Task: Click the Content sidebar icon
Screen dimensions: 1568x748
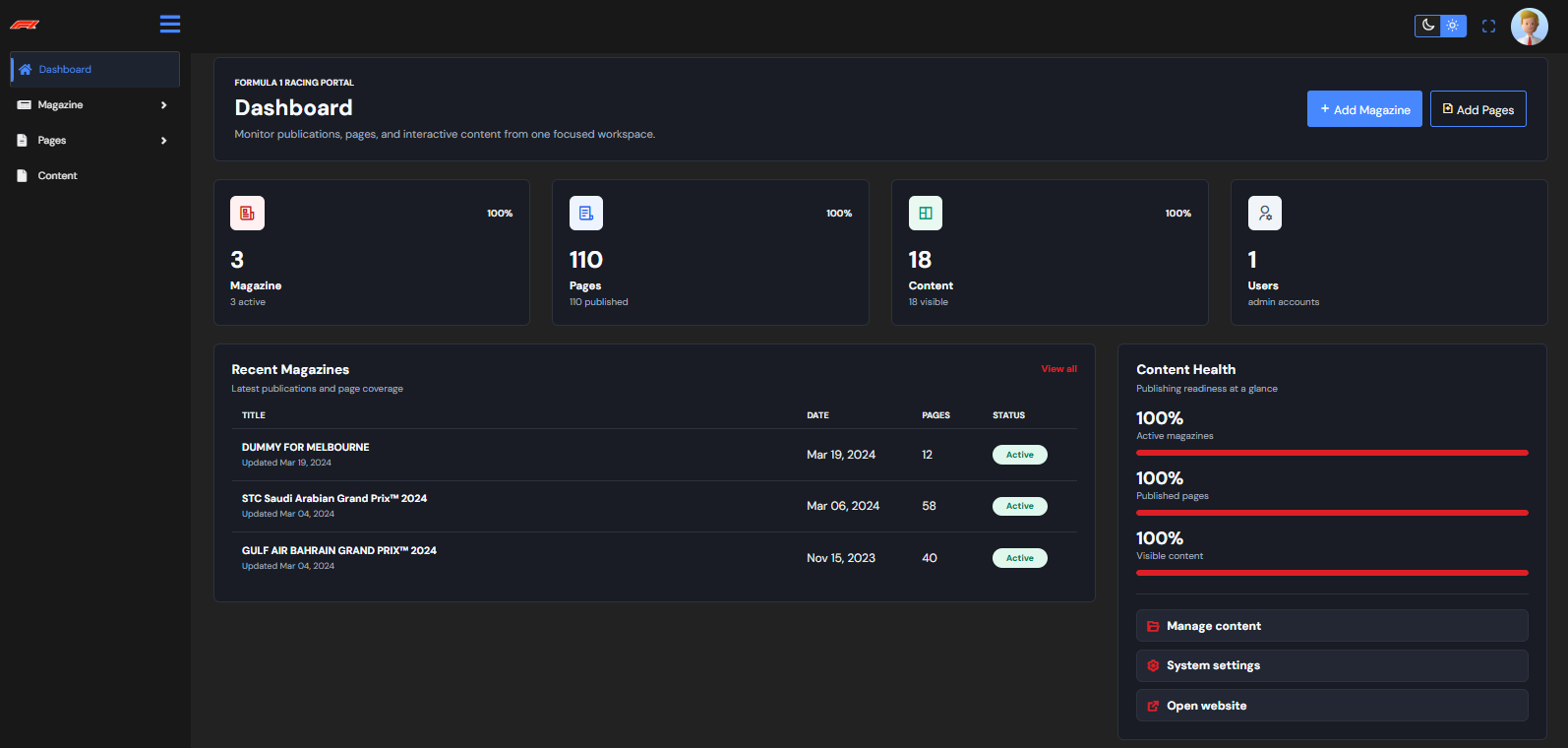Action: tap(23, 176)
